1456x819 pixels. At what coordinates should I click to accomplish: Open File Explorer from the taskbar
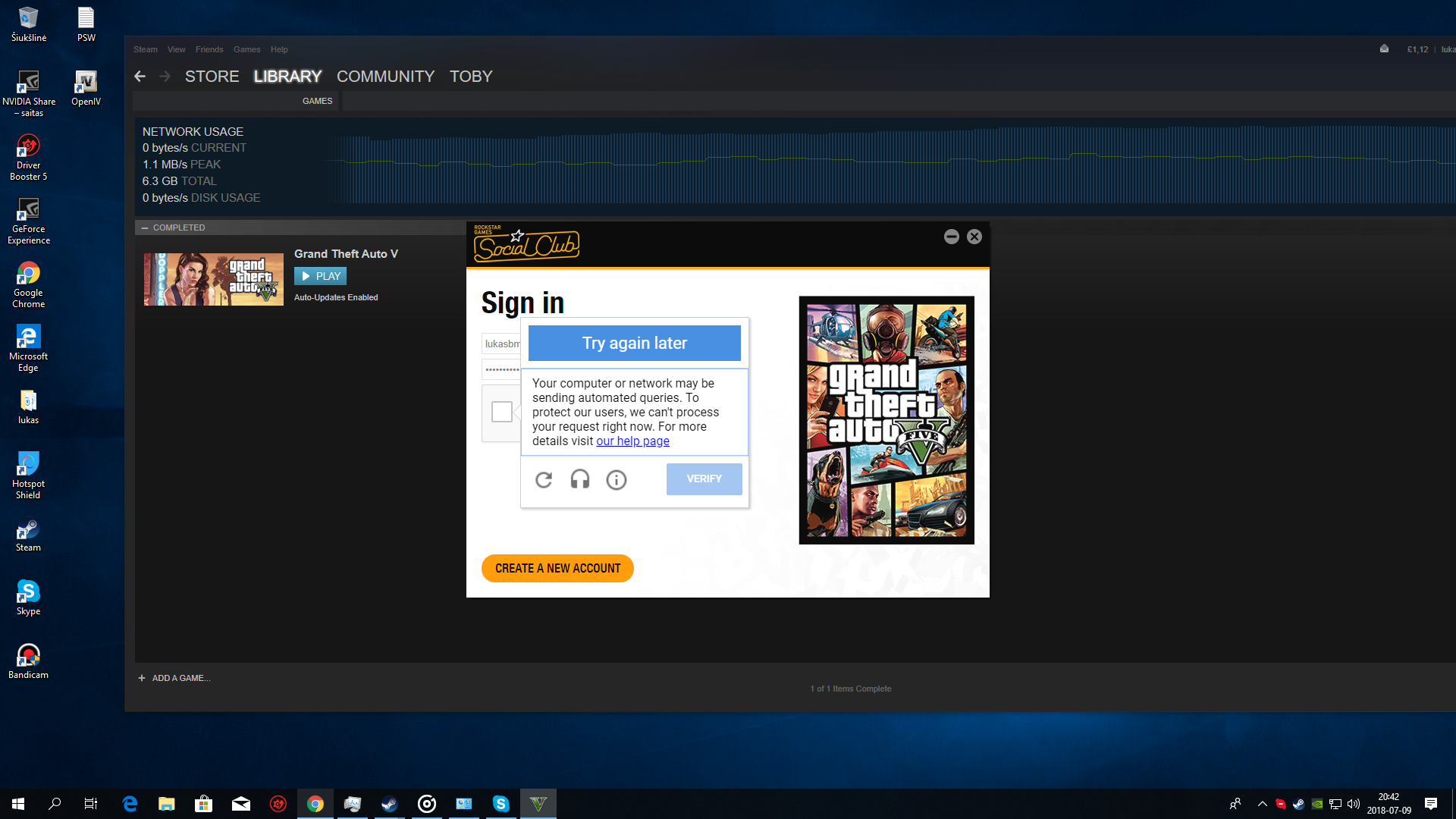[x=167, y=804]
